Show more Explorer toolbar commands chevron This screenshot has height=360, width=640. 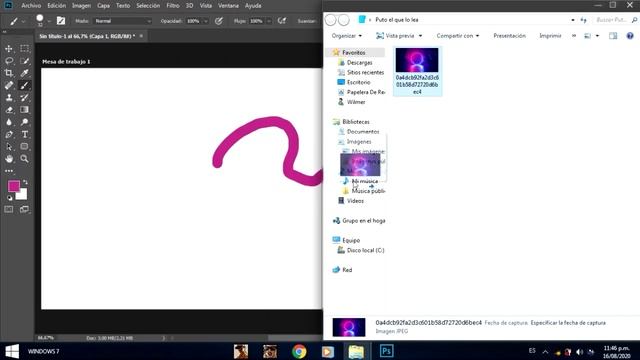(x=574, y=36)
